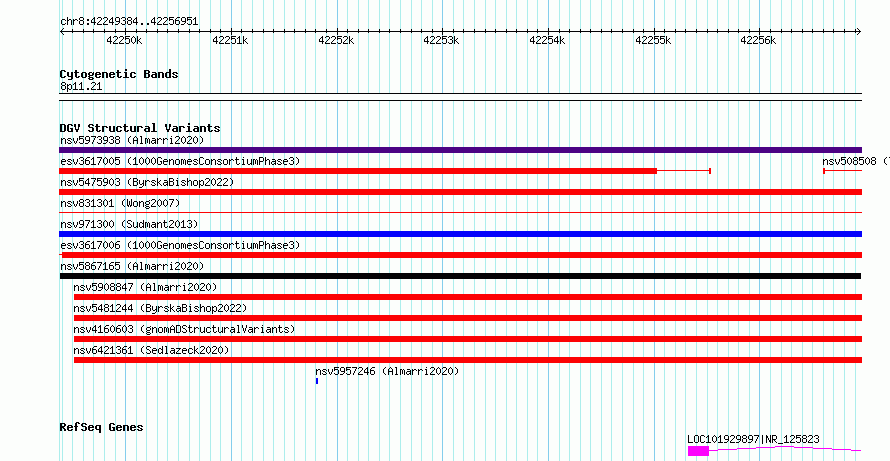Click the nsv5973938 (Almarri2020) label
This screenshot has width=890, height=461.
point(132,140)
